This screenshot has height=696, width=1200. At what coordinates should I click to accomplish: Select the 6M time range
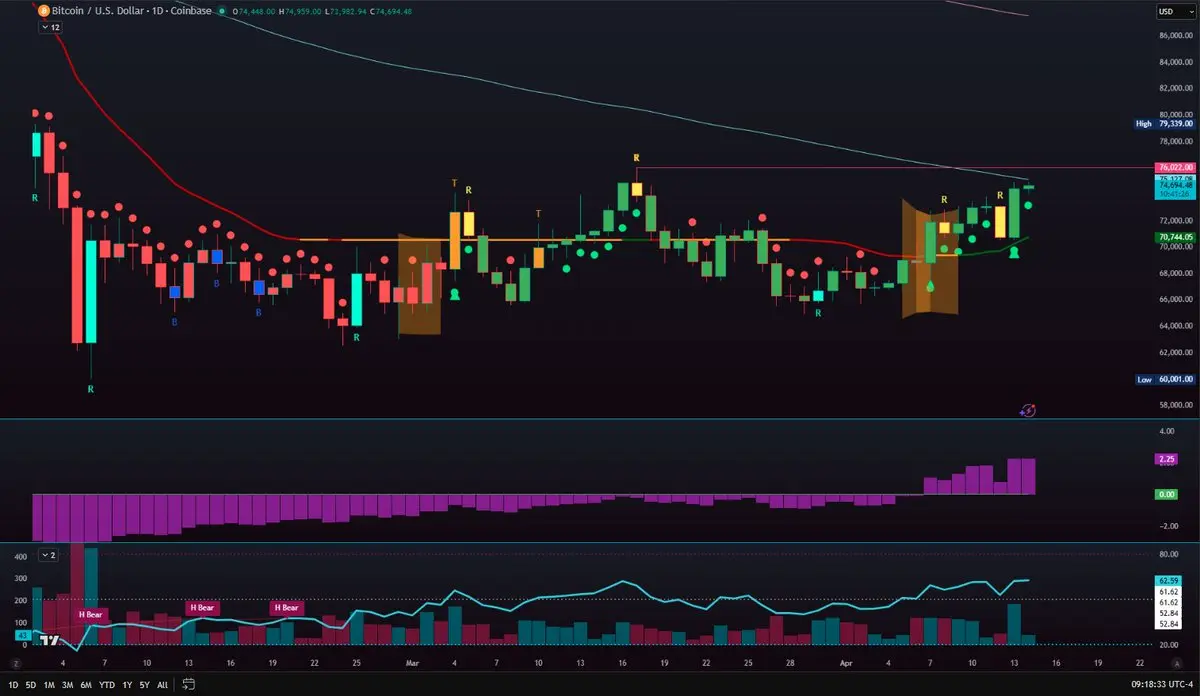[x=85, y=685]
